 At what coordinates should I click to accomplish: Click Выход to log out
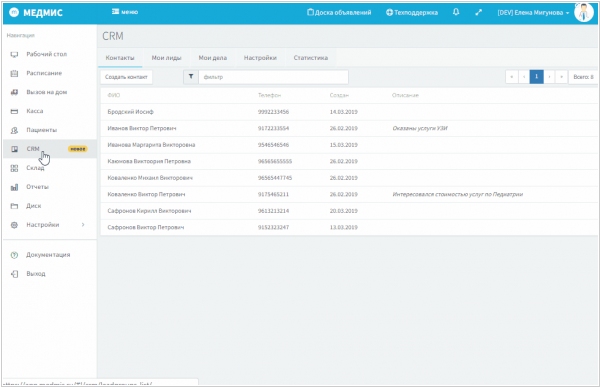(x=36, y=274)
